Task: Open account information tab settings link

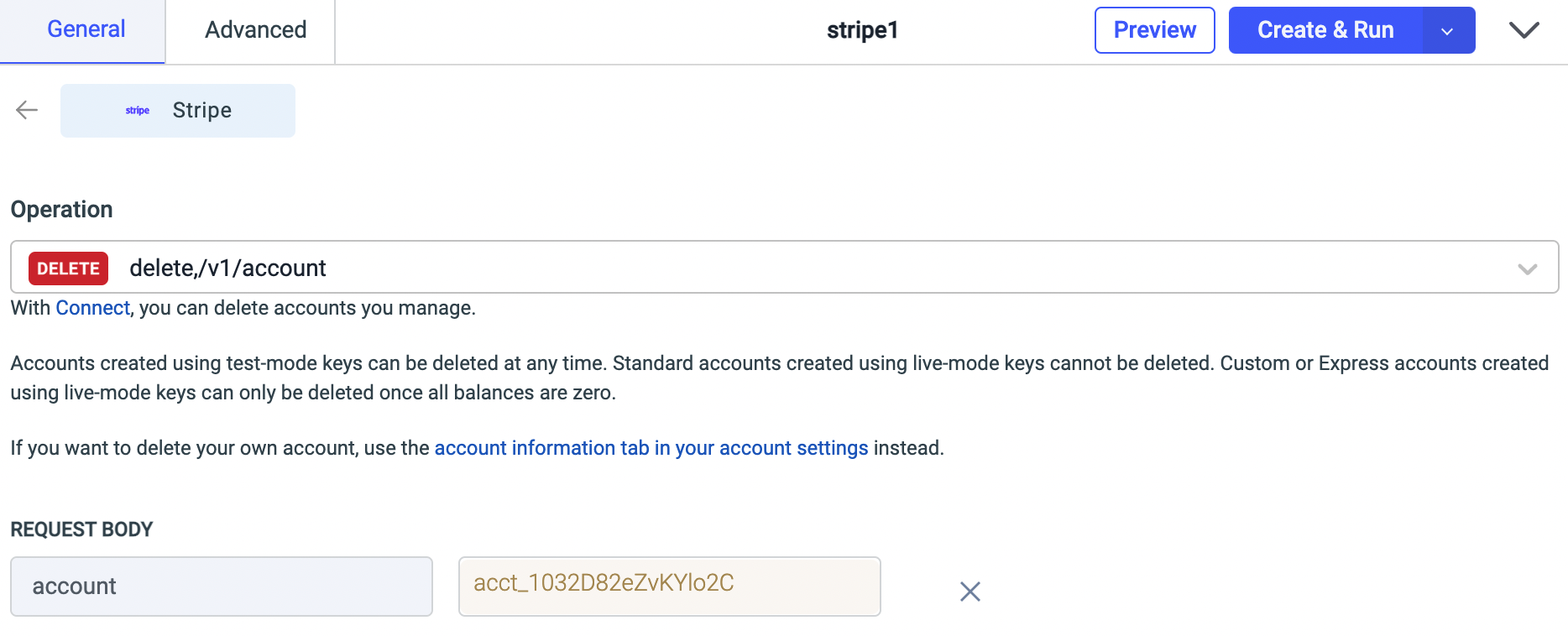Action: coord(651,448)
